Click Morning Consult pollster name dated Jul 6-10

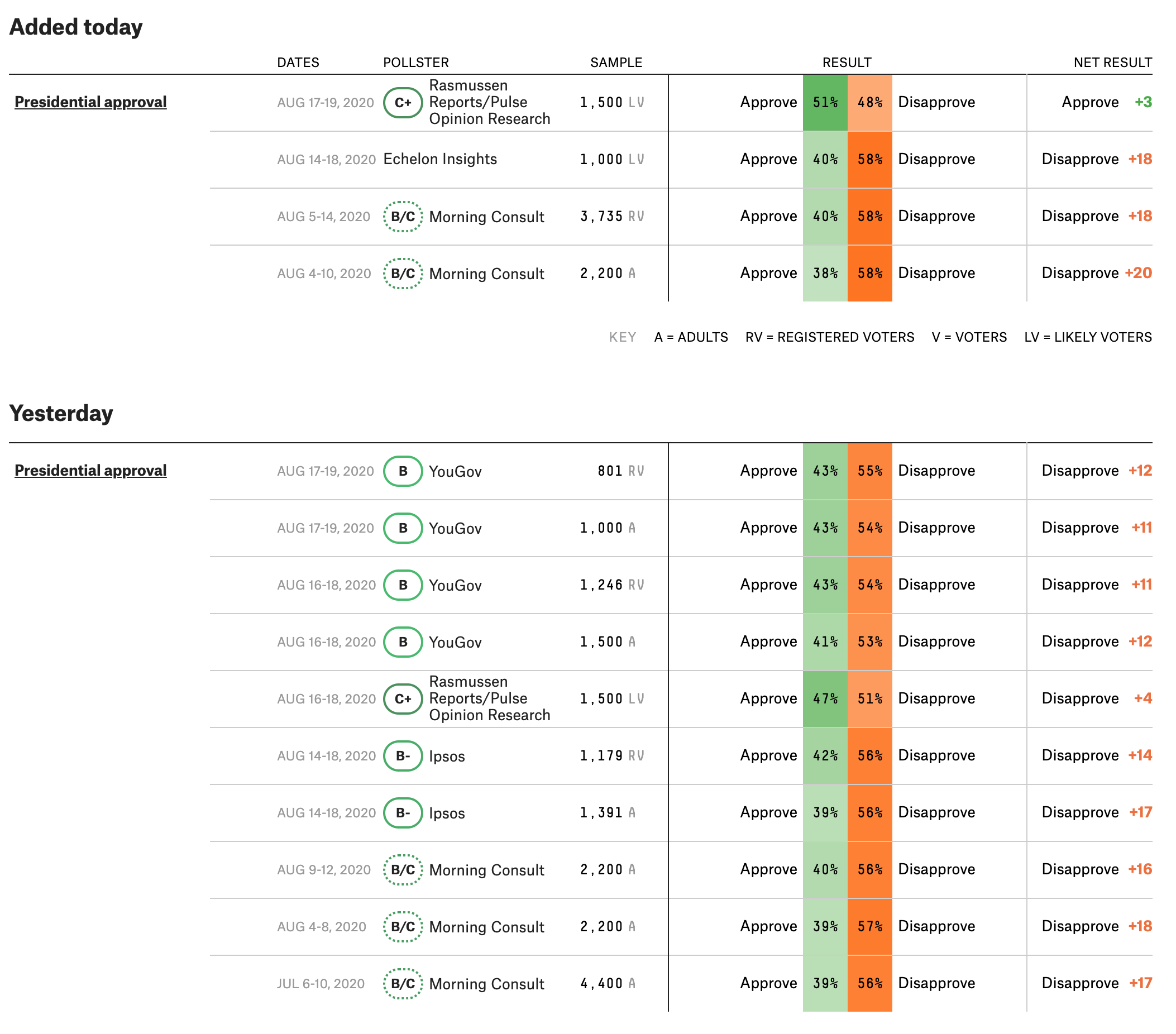pyautogui.click(x=487, y=984)
